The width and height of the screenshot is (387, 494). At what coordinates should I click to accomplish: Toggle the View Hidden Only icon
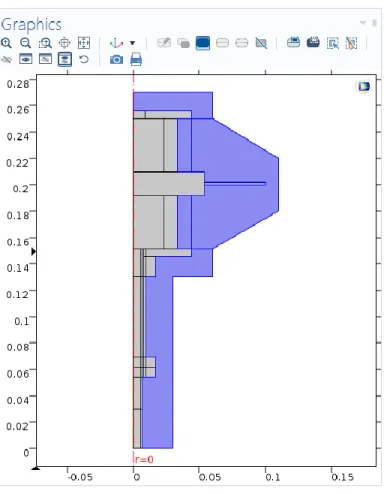point(45,59)
